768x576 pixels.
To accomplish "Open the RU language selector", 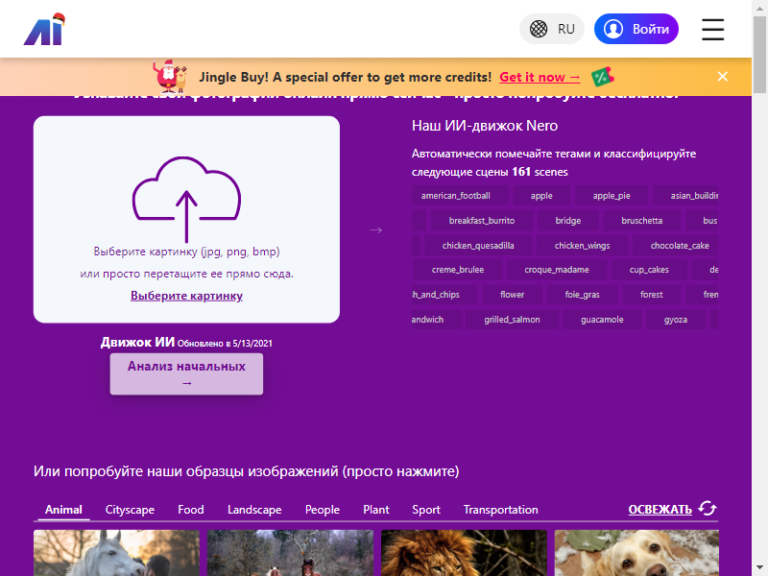I will point(552,29).
